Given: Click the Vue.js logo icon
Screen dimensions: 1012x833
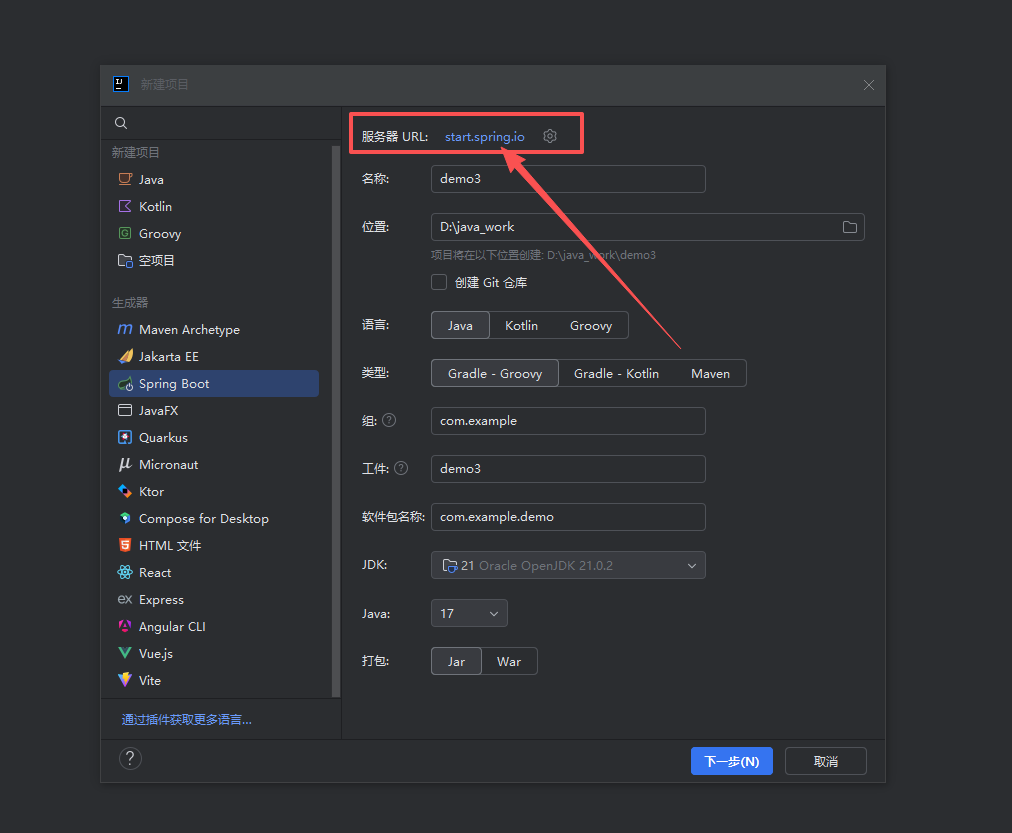Looking at the screenshot, I should (x=125, y=653).
